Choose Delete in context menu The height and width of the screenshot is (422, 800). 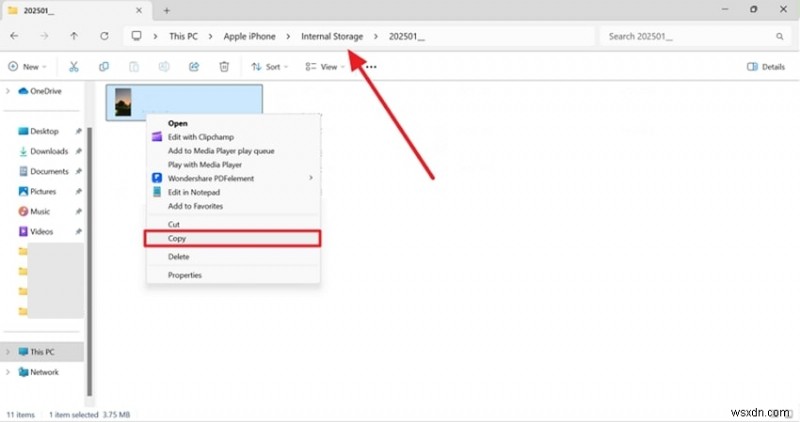click(234, 257)
